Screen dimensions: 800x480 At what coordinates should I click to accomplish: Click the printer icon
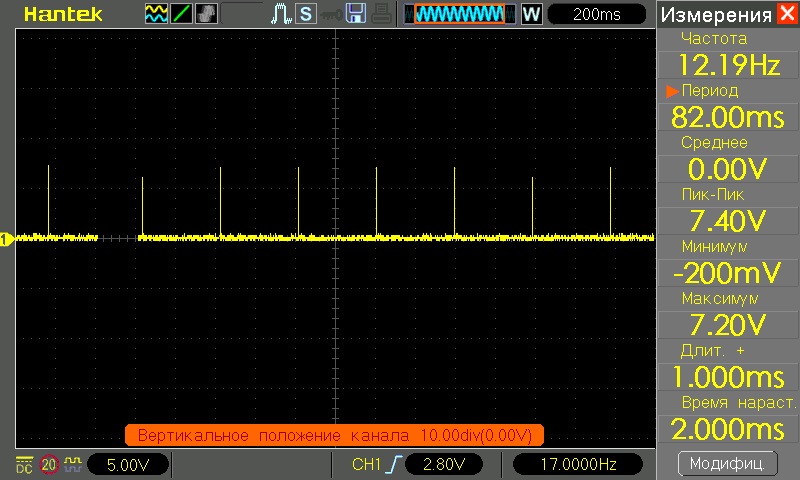pos(381,14)
